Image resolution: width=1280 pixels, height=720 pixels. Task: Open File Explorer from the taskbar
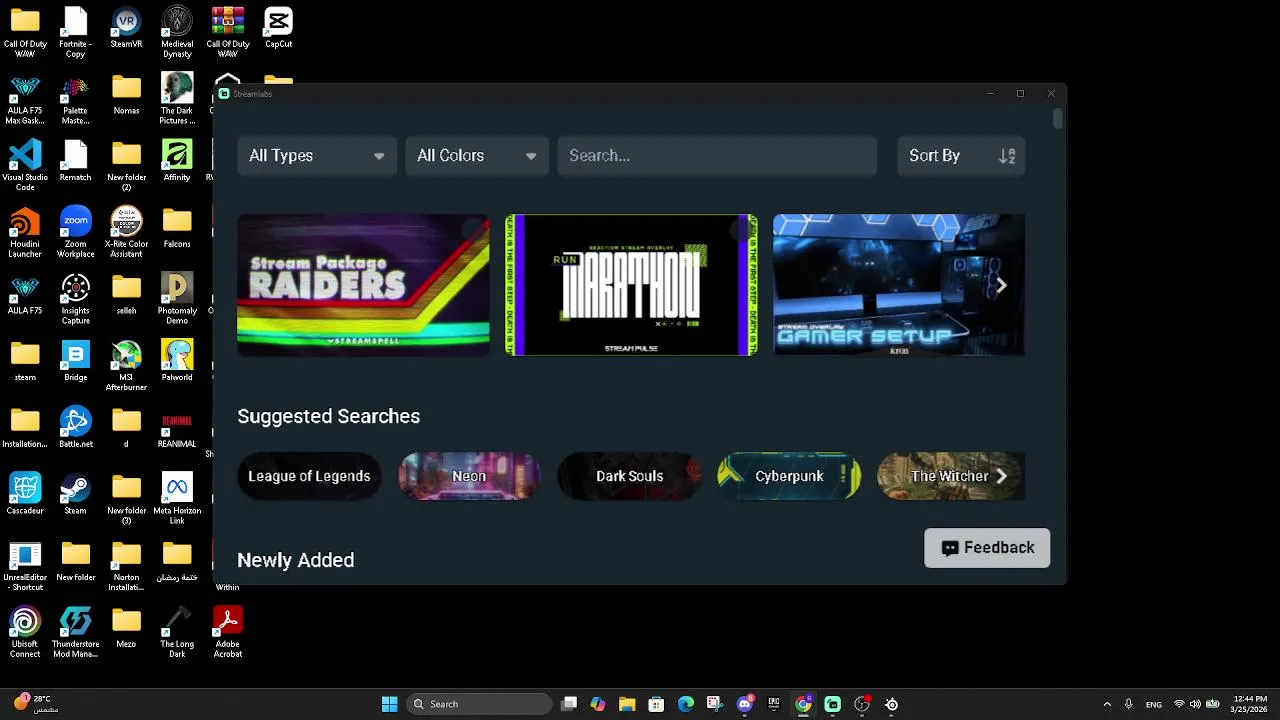(627, 704)
